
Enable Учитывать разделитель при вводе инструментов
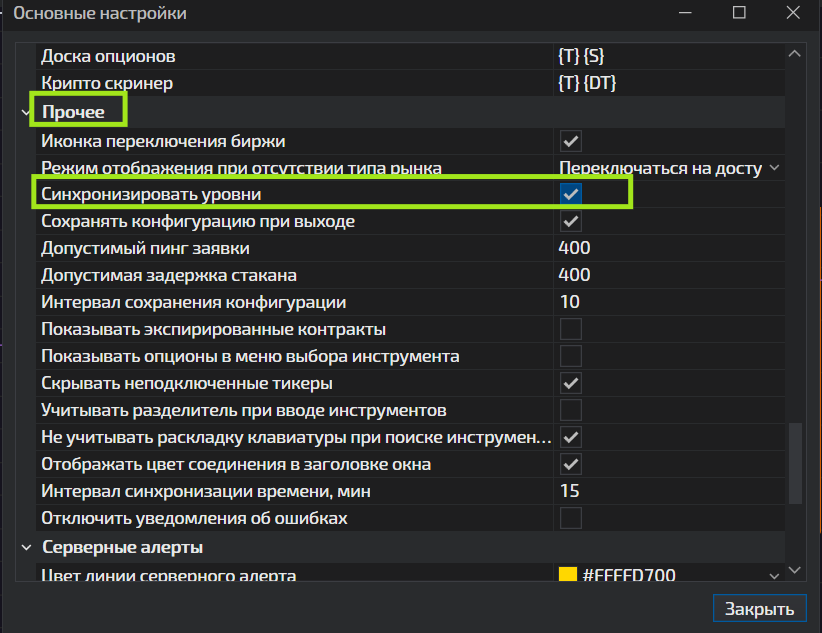(x=571, y=410)
